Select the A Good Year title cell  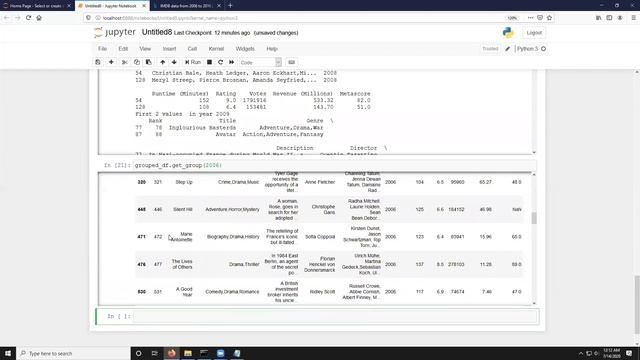click(x=184, y=291)
